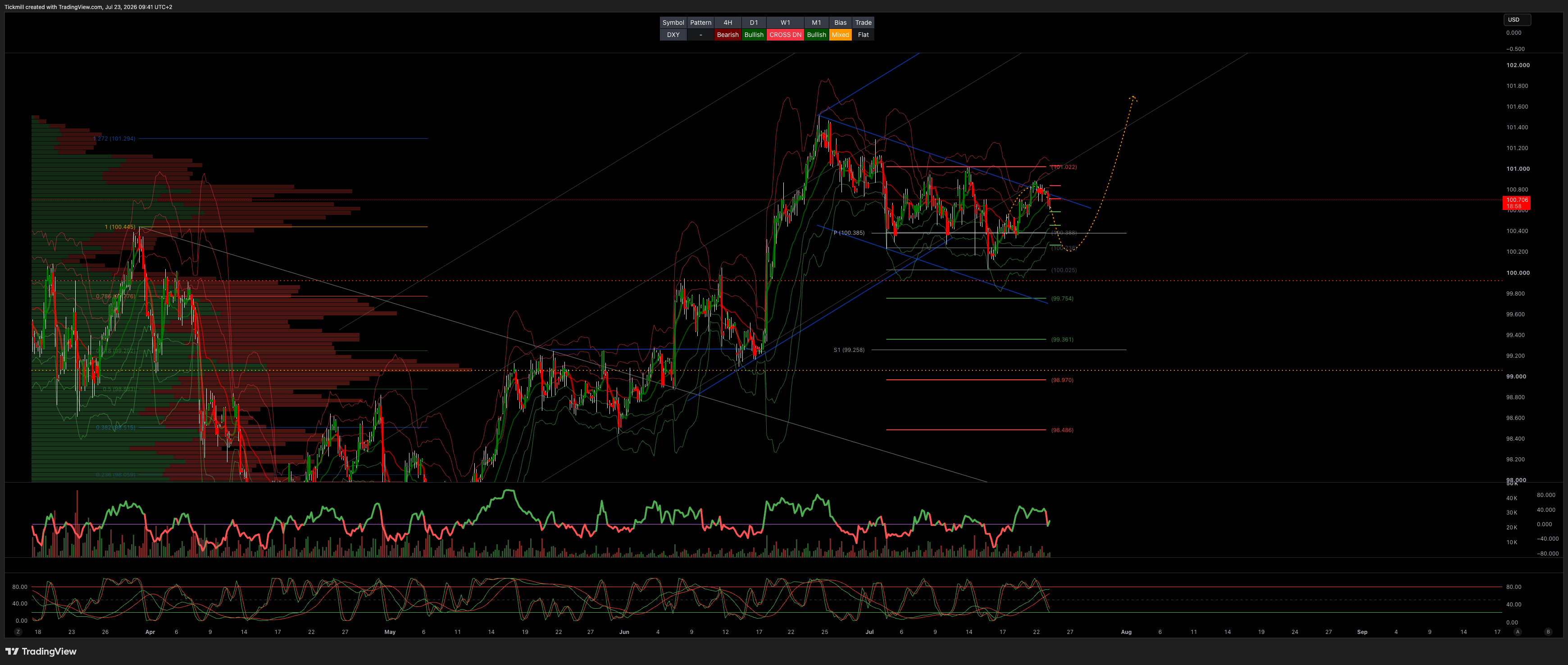Click the 102.000 price axis label
This screenshot has height=665, width=1568.
(x=1518, y=65)
